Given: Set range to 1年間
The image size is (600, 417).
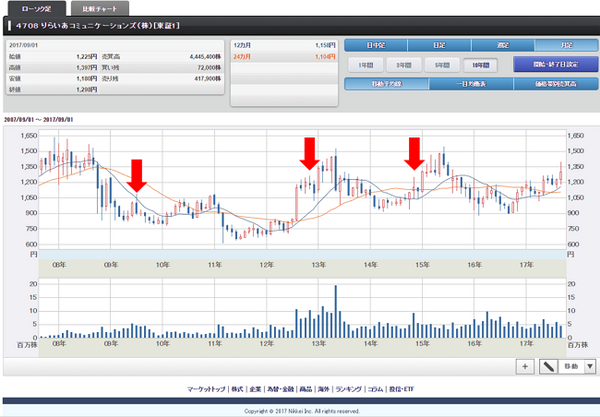Looking at the screenshot, I should click(365, 65).
